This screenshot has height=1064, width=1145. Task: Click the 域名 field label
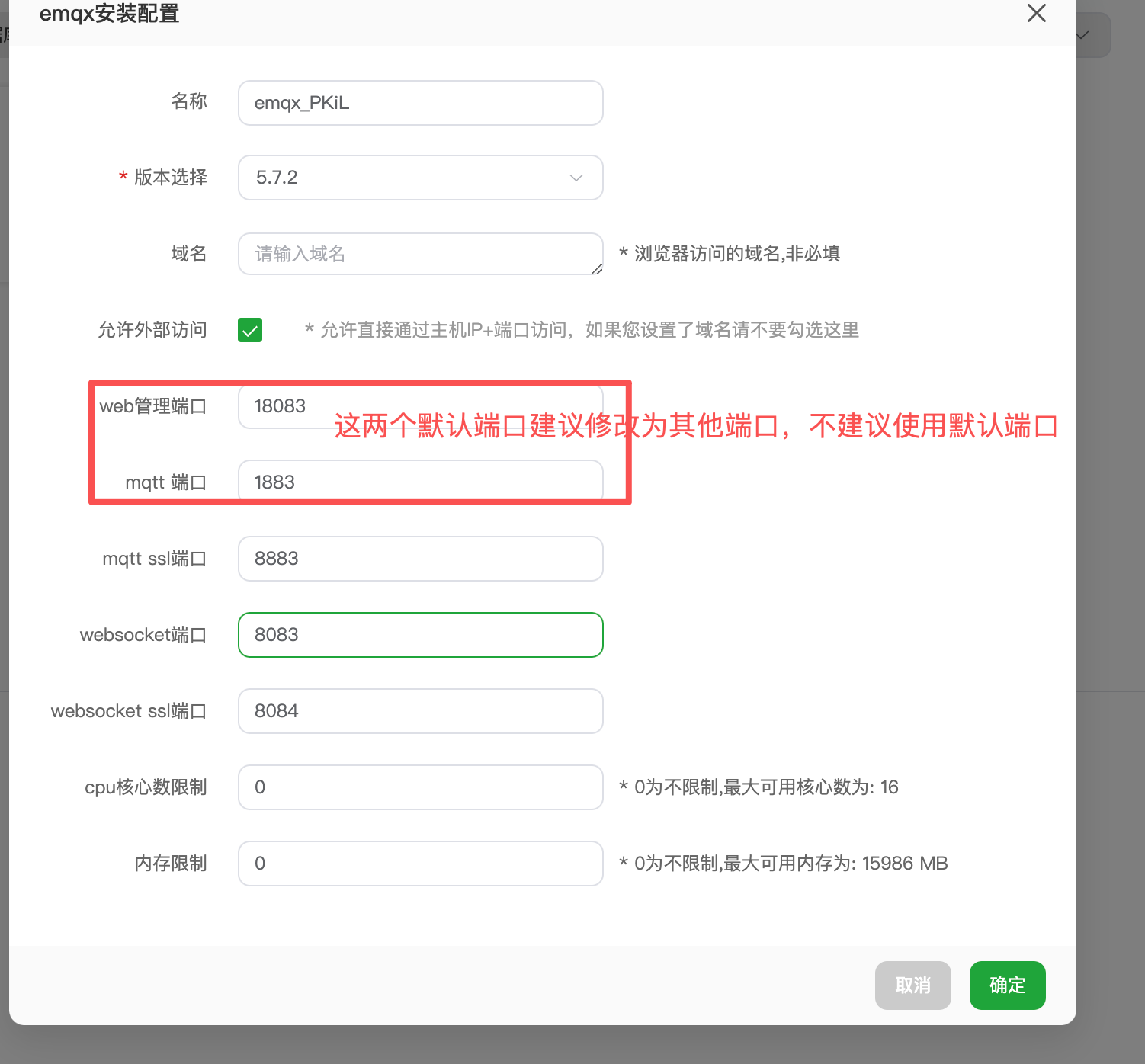189,254
